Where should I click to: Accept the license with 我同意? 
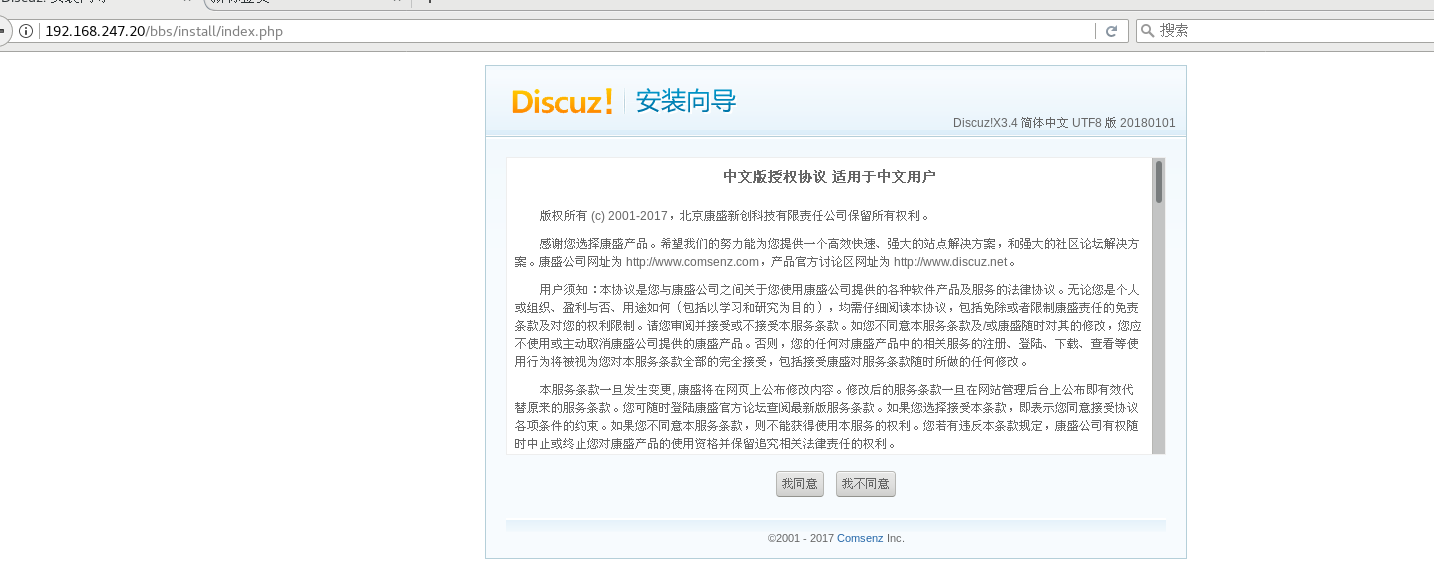800,484
